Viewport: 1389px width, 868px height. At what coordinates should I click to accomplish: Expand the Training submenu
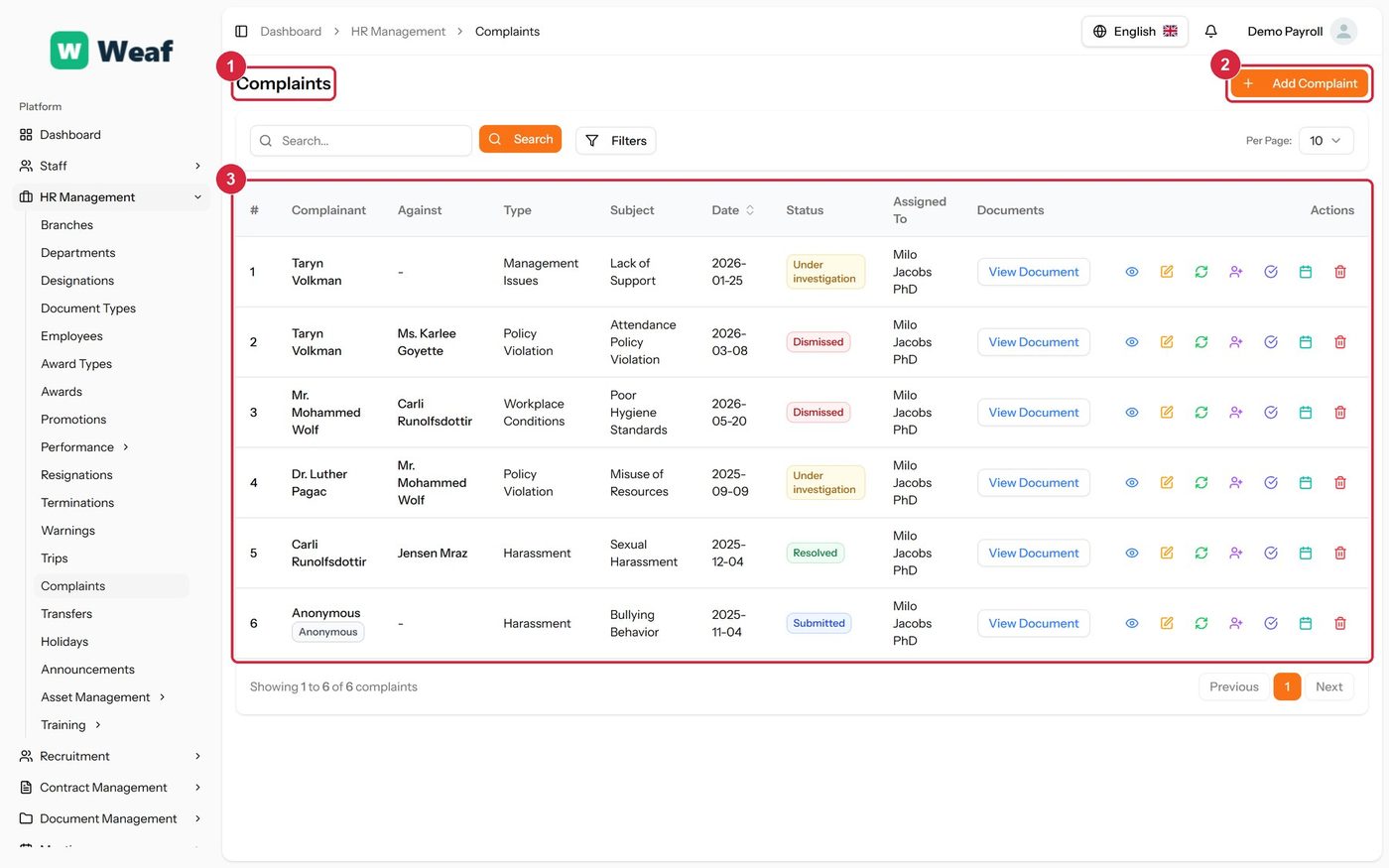click(x=71, y=725)
